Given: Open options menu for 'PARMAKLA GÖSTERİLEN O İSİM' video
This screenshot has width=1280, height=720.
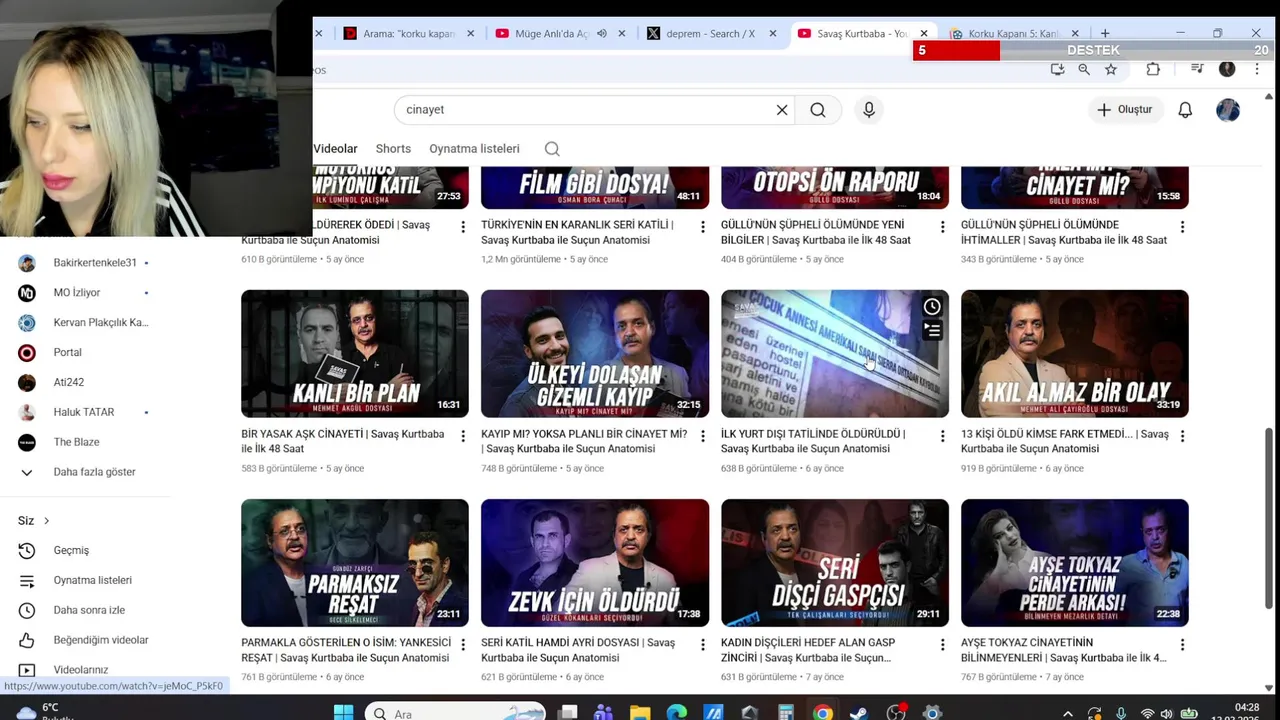Looking at the screenshot, I should [x=463, y=645].
